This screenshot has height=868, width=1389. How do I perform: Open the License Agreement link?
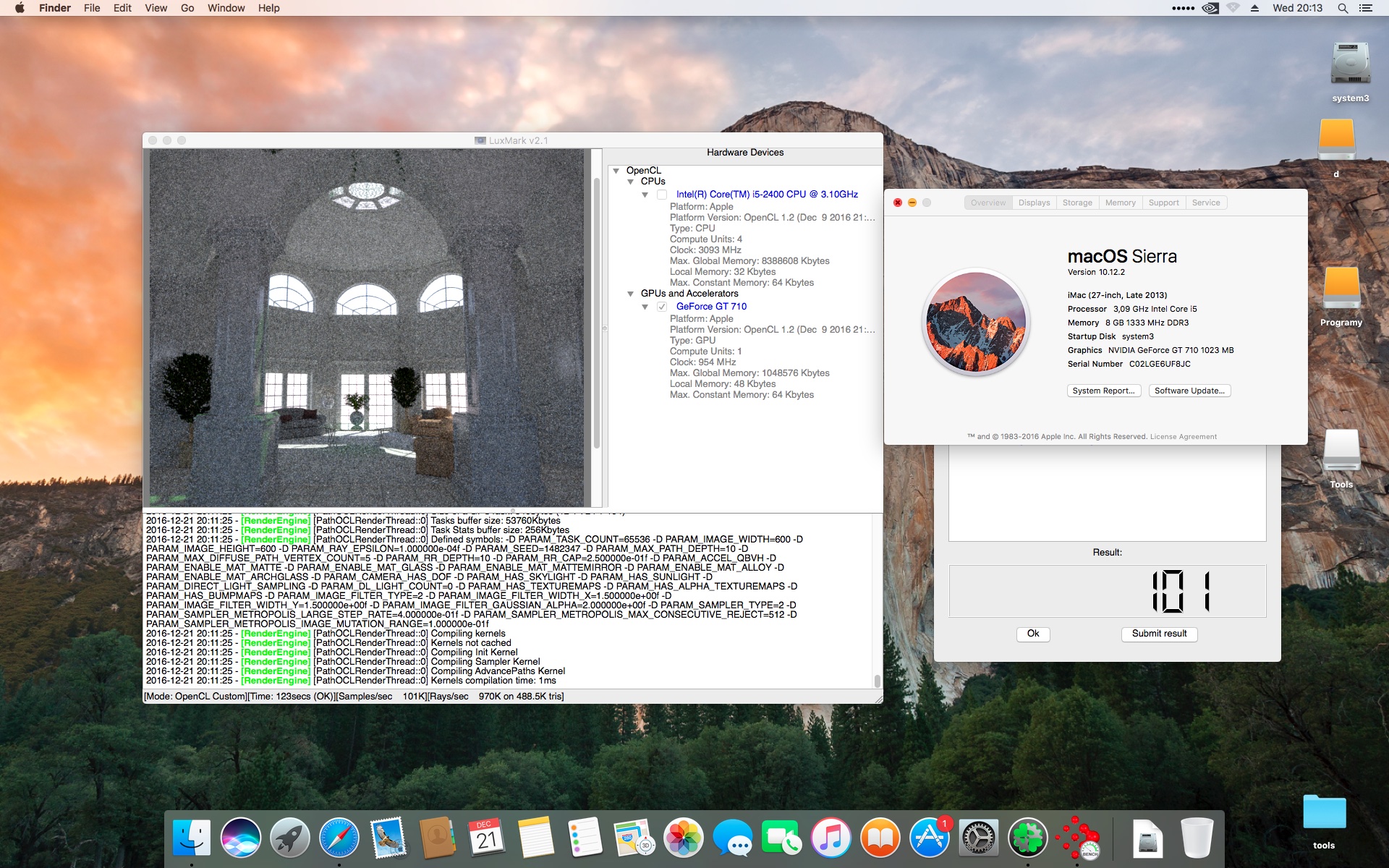pos(1183,437)
